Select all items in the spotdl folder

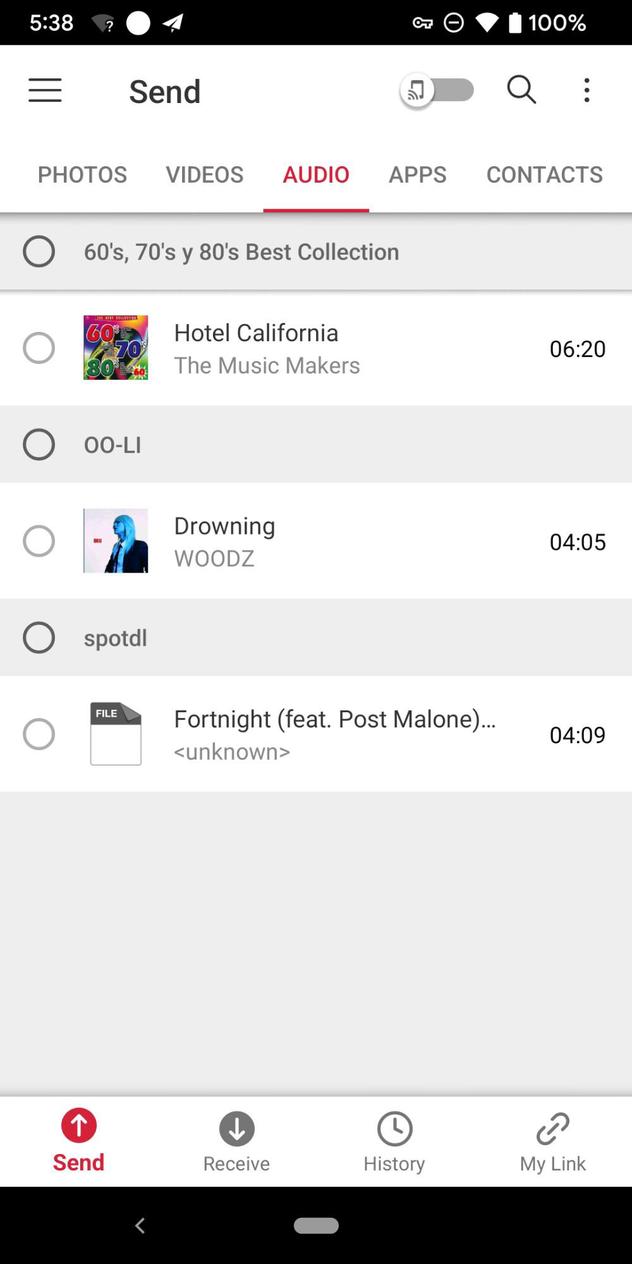click(39, 637)
